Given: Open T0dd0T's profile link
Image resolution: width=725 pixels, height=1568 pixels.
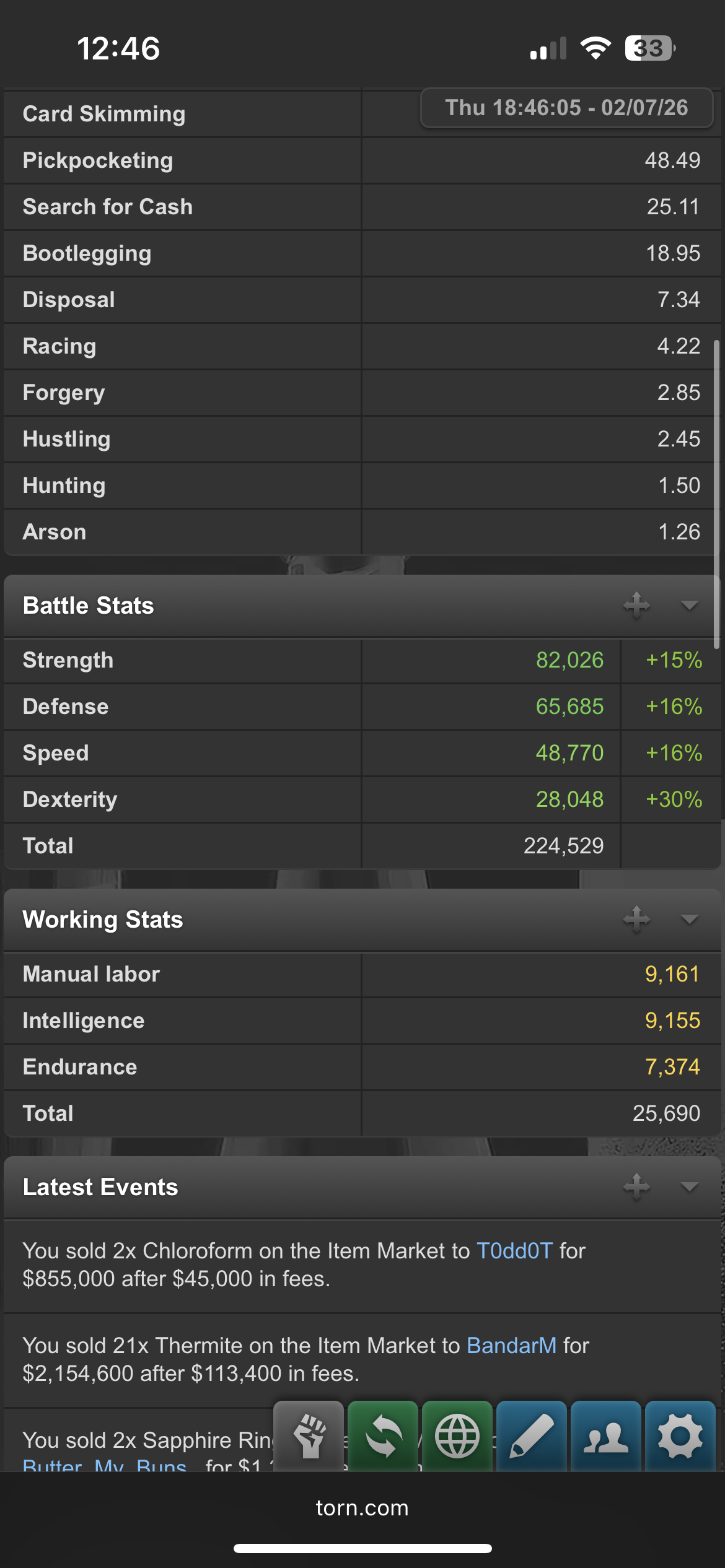Looking at the screenshot, I should (514, 1251).
